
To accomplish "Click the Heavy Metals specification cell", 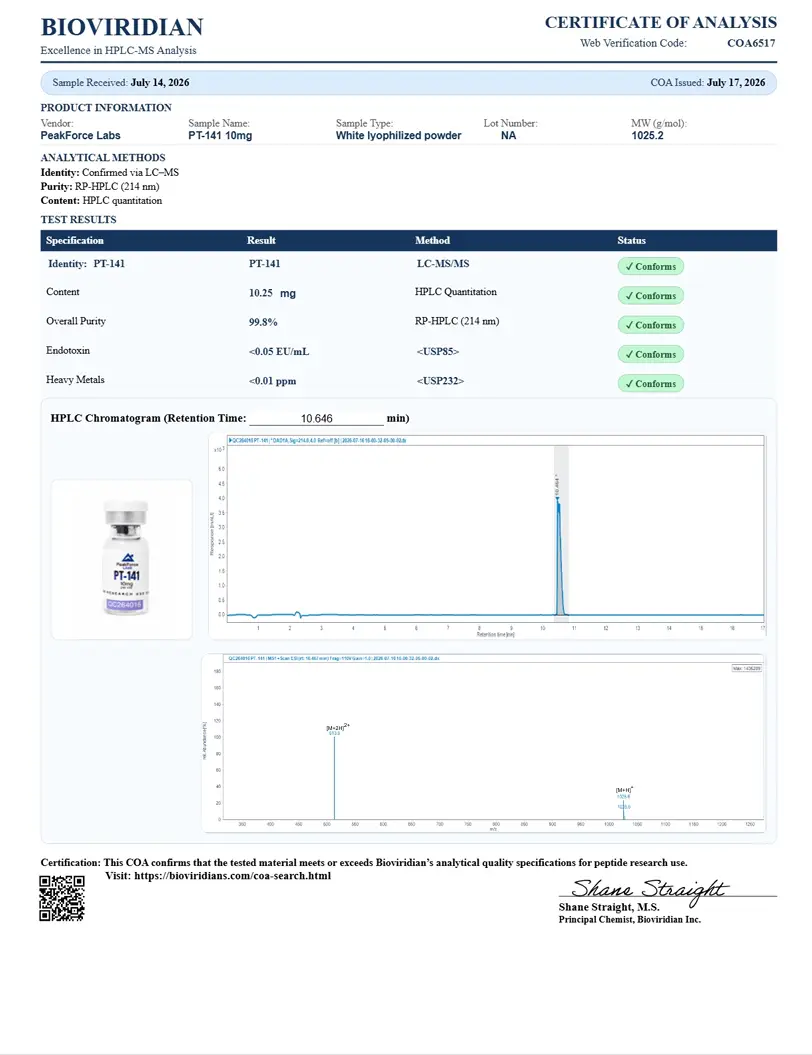I will 75,379.
